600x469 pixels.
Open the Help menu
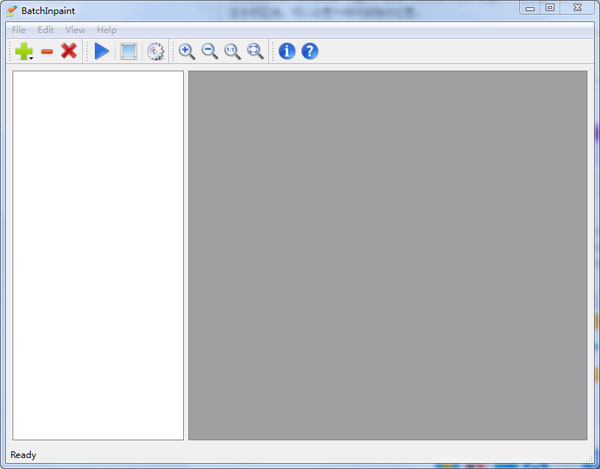[107, 30]
